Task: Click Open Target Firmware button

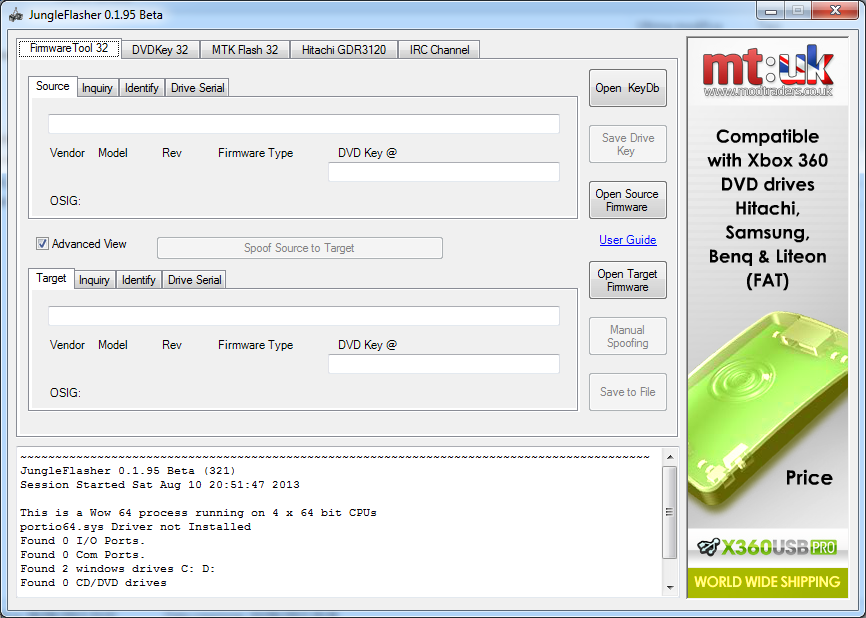Action: tap(627, 280)
